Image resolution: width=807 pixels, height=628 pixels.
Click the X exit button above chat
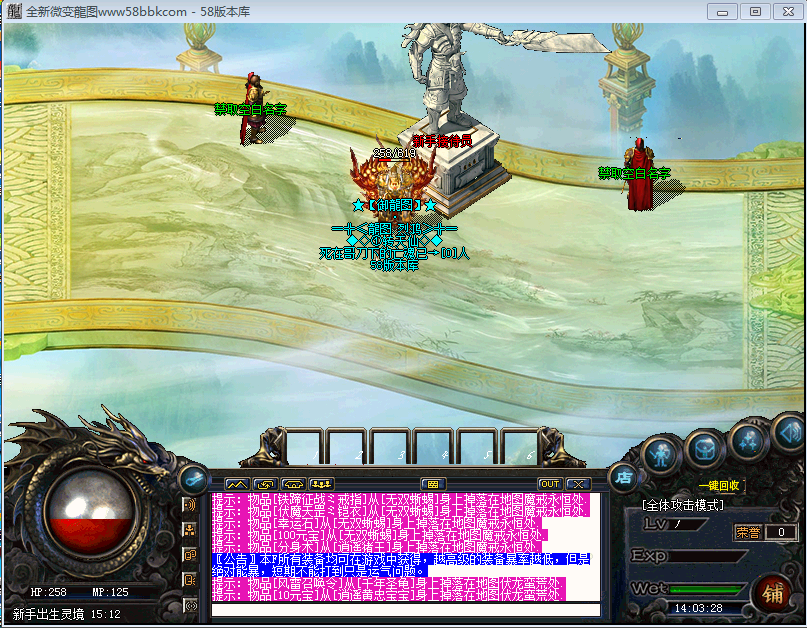pyautogui.click(x=578, y=484)
